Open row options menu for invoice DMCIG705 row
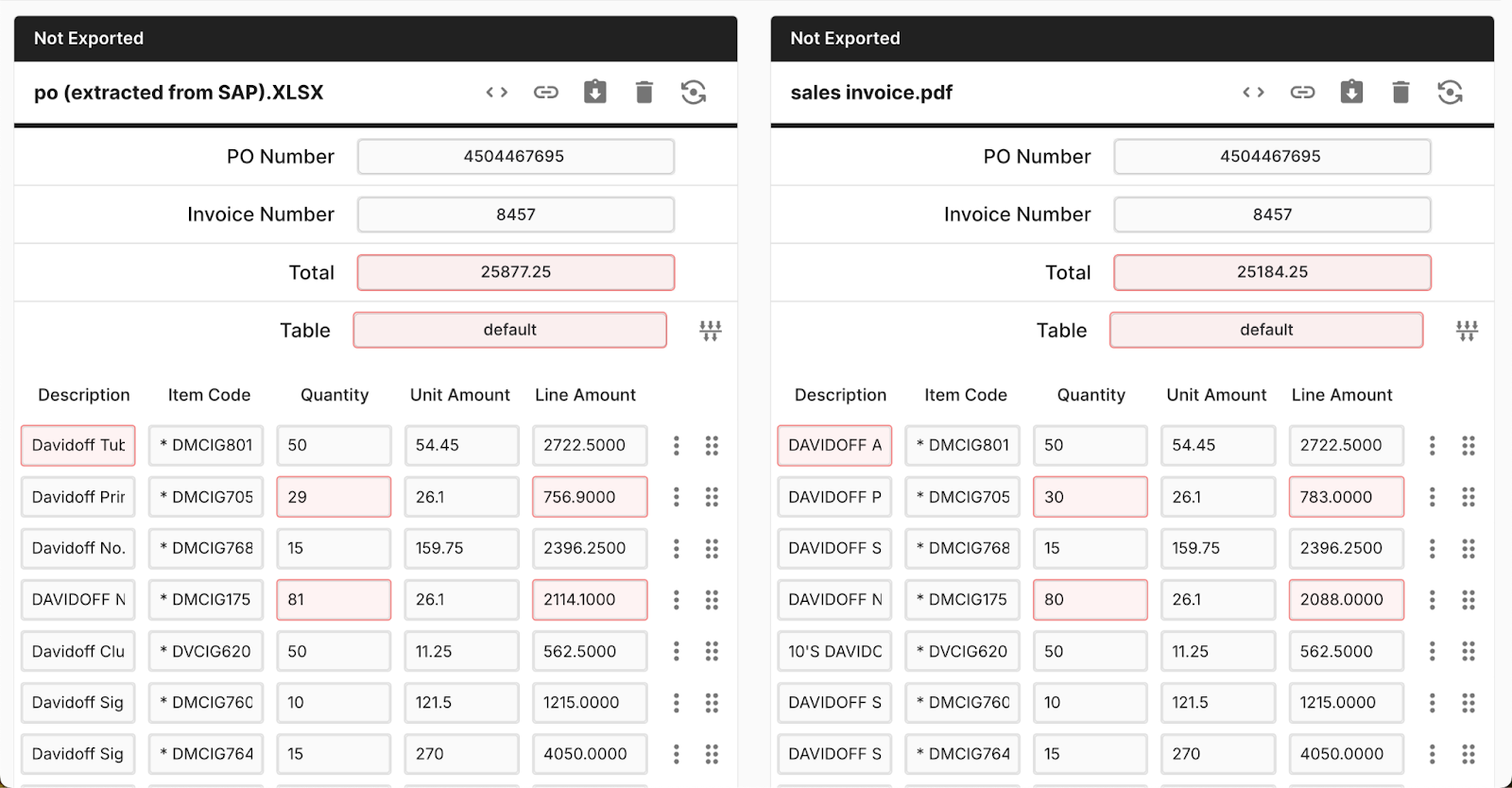The image size is (1512, 788). point(1433,497)
